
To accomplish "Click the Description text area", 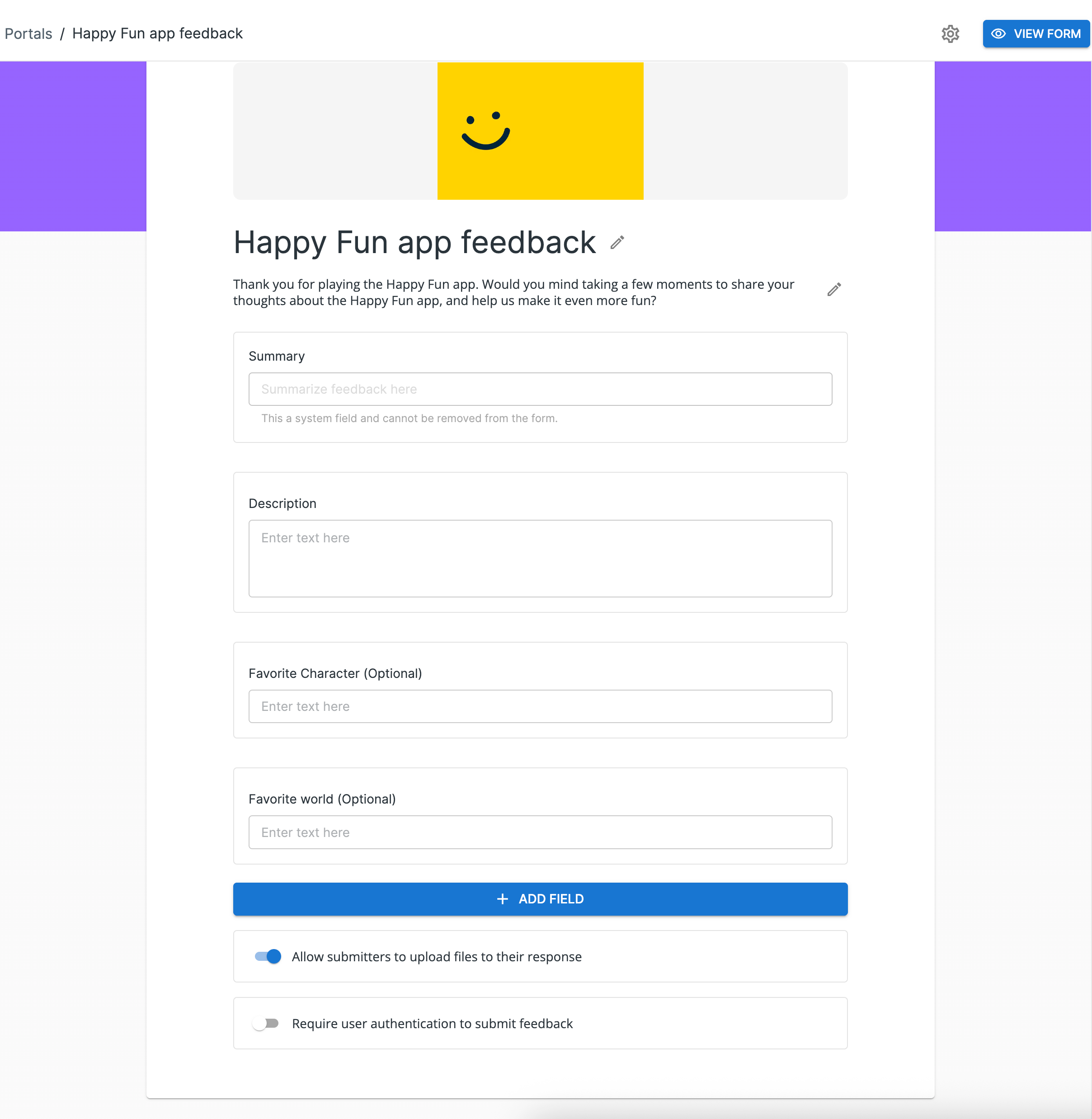I will tap(540, 558).
